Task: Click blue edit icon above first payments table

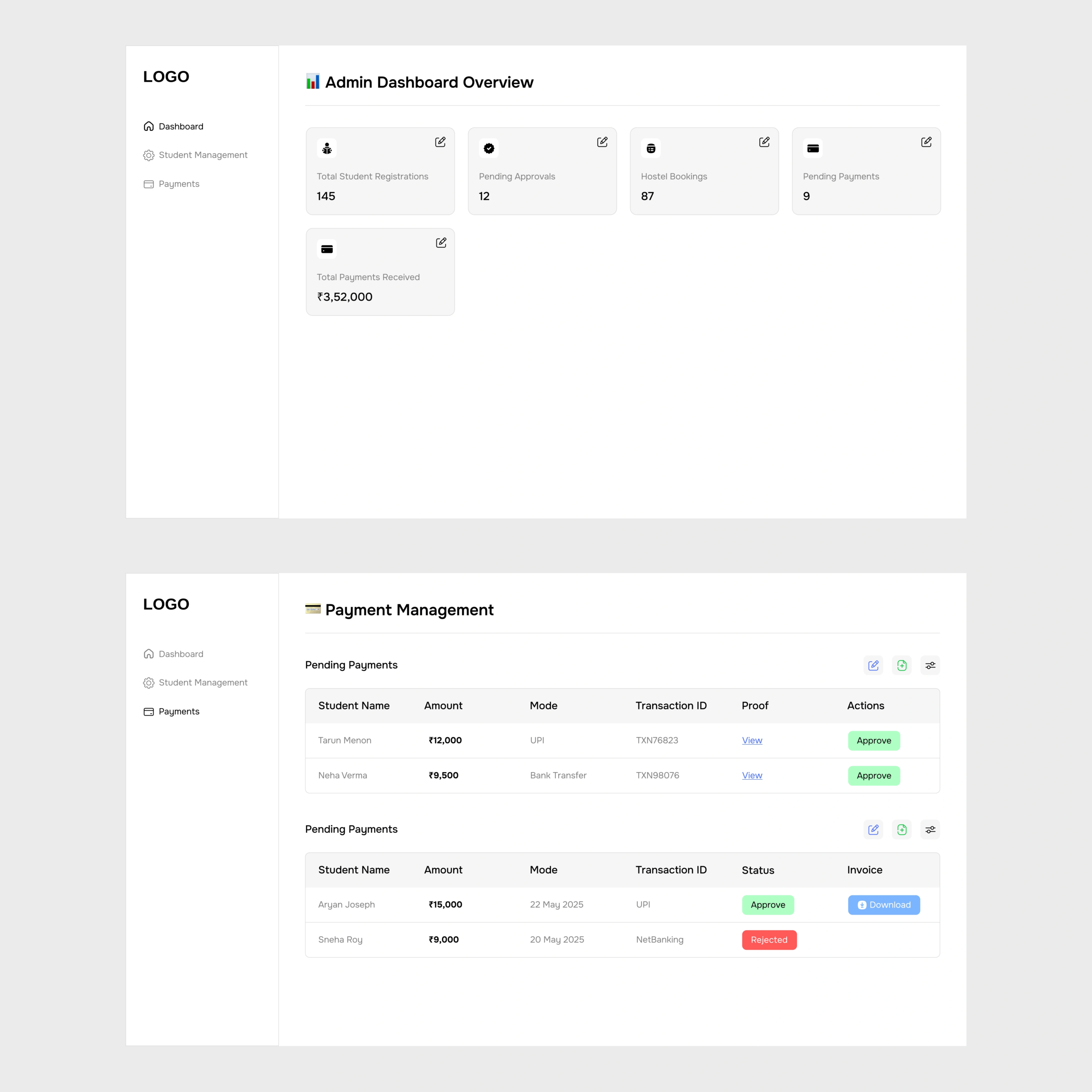Action: coord(873,665)
